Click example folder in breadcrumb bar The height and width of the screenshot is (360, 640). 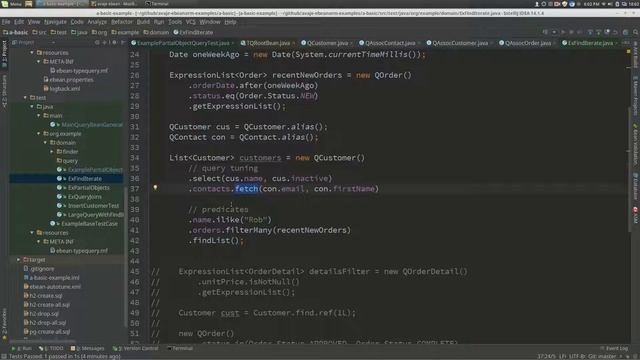[x=125, y=32]
